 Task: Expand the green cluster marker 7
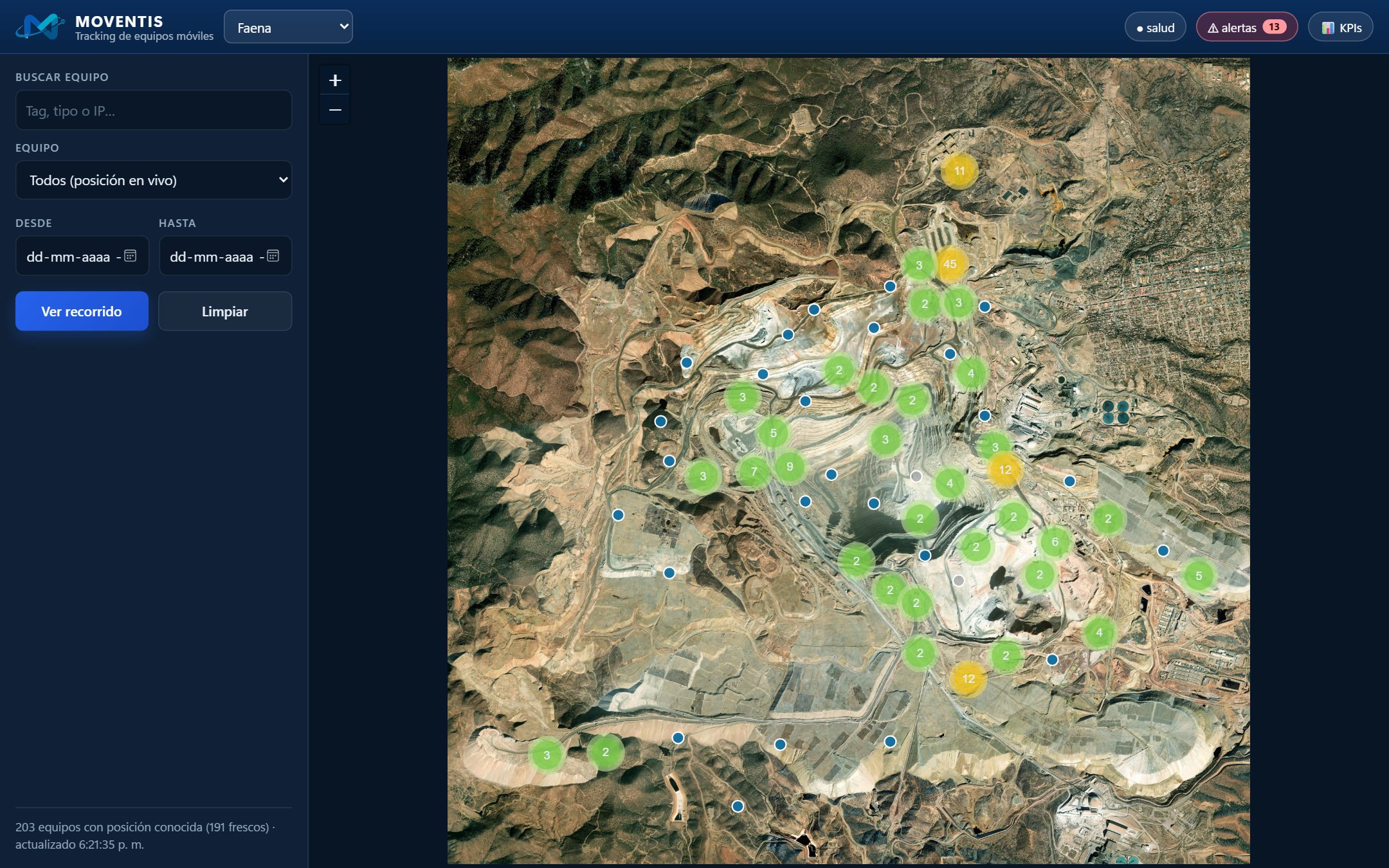pyautogui.click(x=754, y=472)
